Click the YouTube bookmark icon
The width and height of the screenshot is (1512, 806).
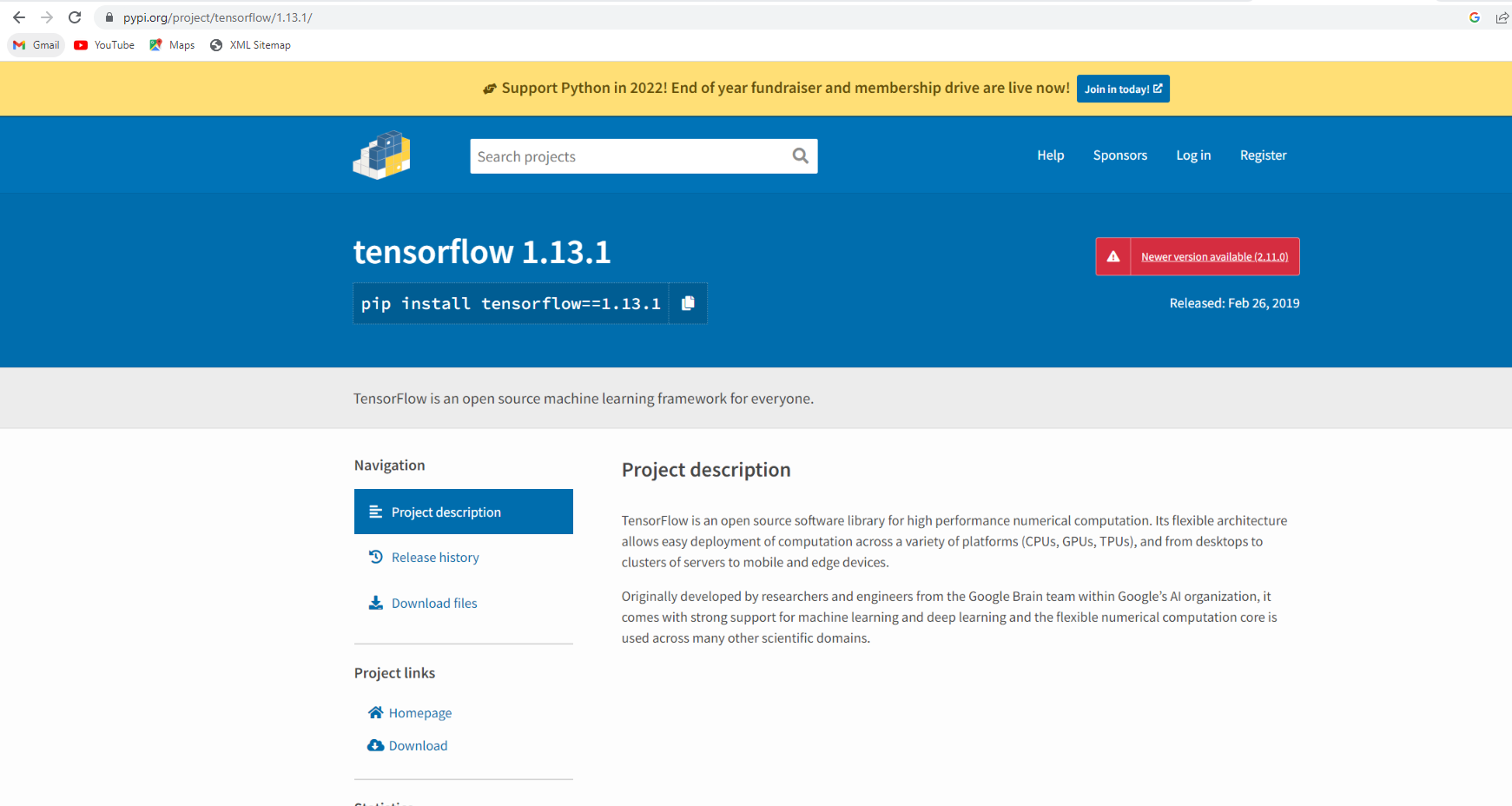[x=81, y=45]
